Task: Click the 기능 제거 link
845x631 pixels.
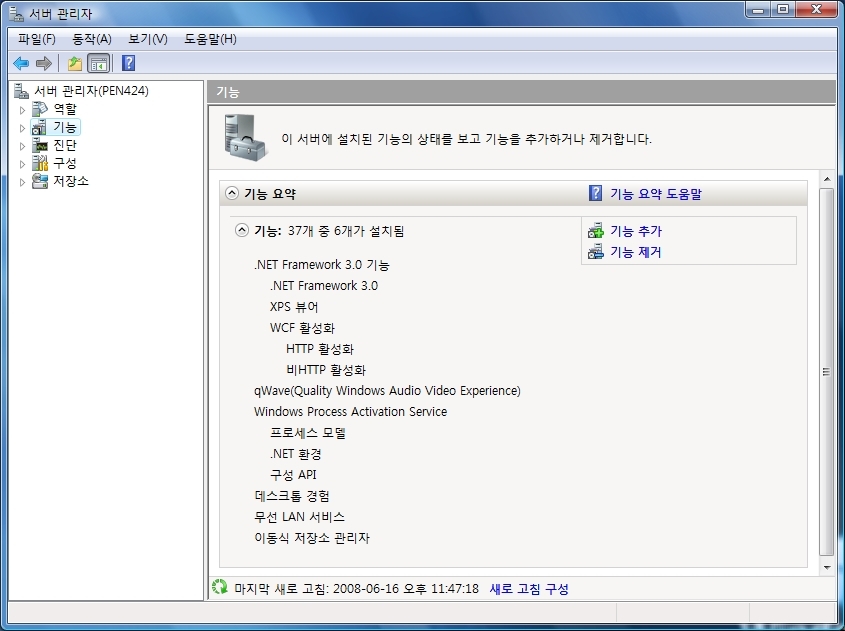Action: coord(636,252)
